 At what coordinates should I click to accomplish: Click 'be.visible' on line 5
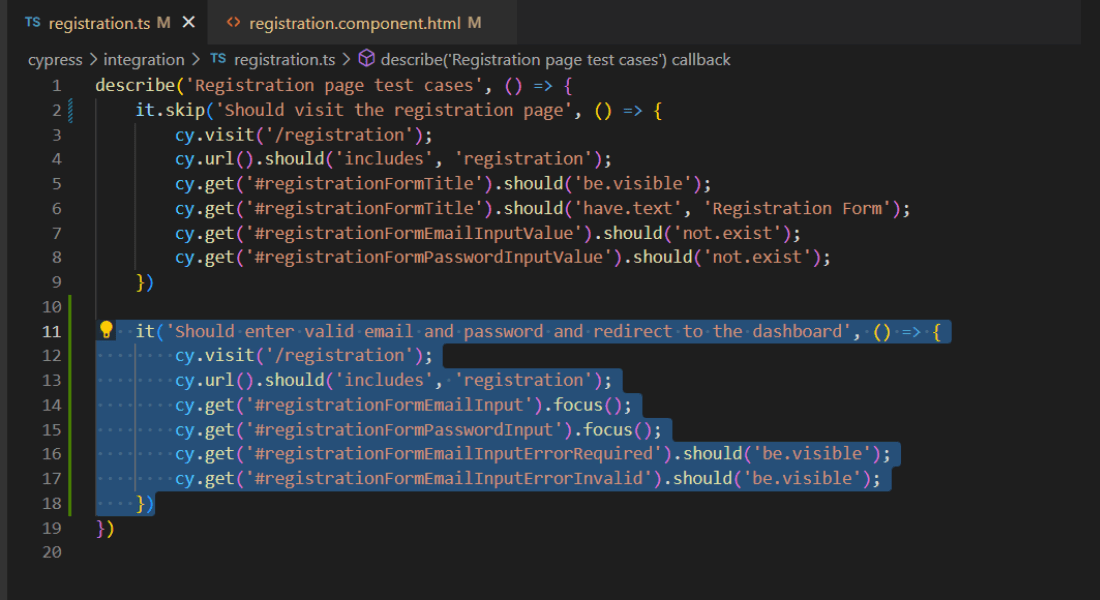pos(633,183)
